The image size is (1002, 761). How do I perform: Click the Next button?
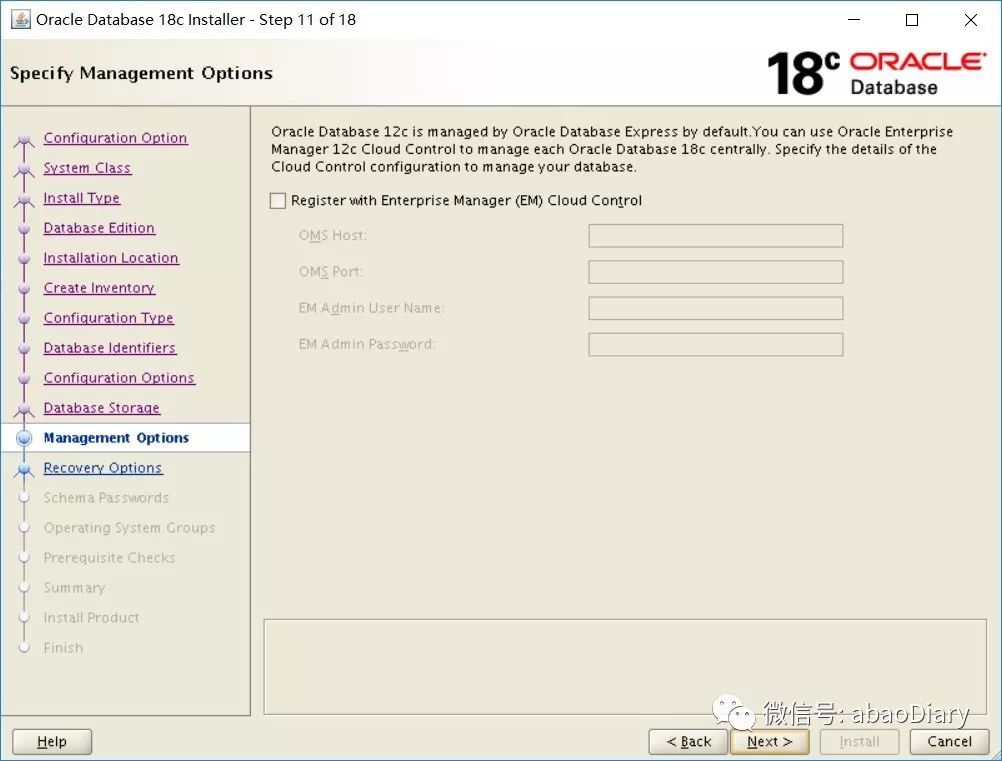click(x=769, y=742)
